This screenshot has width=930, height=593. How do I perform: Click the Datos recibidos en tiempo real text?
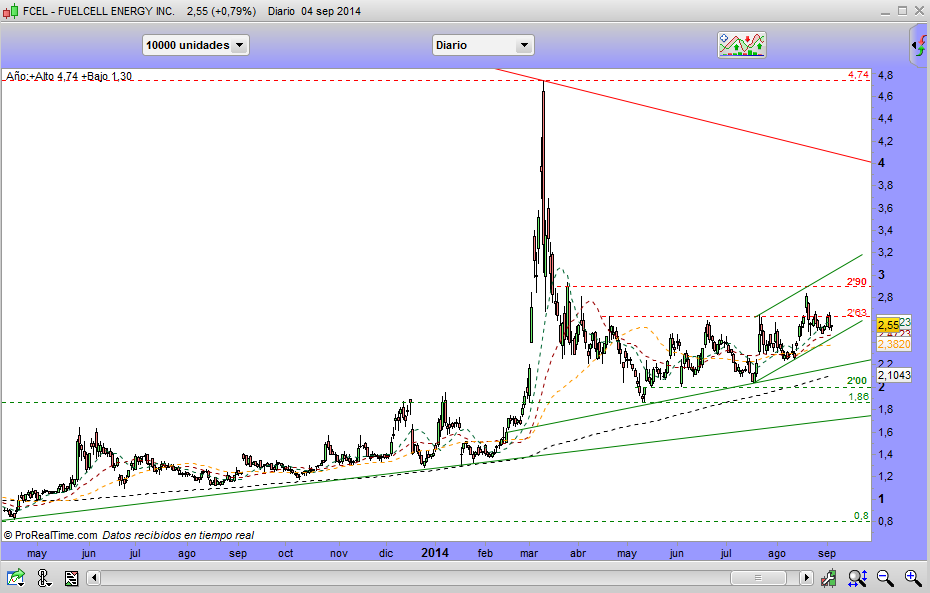click(178, 535)
